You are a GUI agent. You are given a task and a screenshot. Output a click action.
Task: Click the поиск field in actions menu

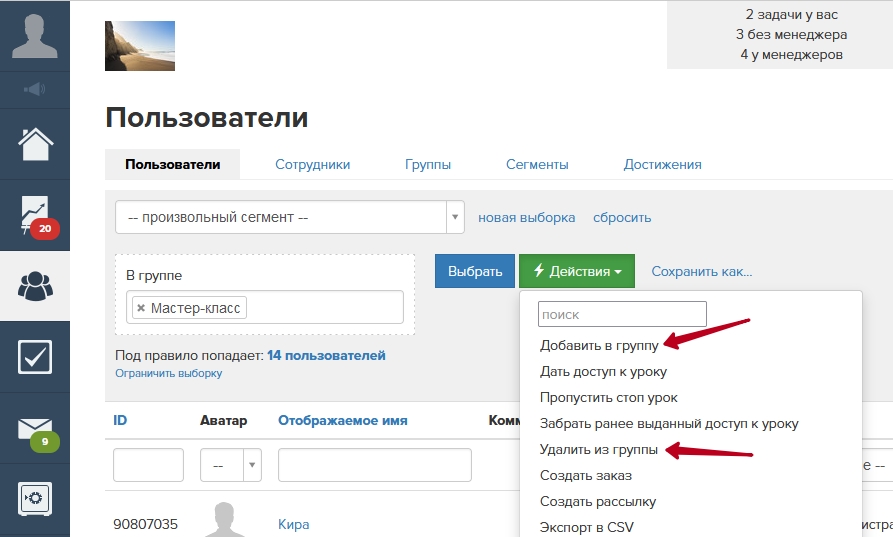(x=622, y=315)
